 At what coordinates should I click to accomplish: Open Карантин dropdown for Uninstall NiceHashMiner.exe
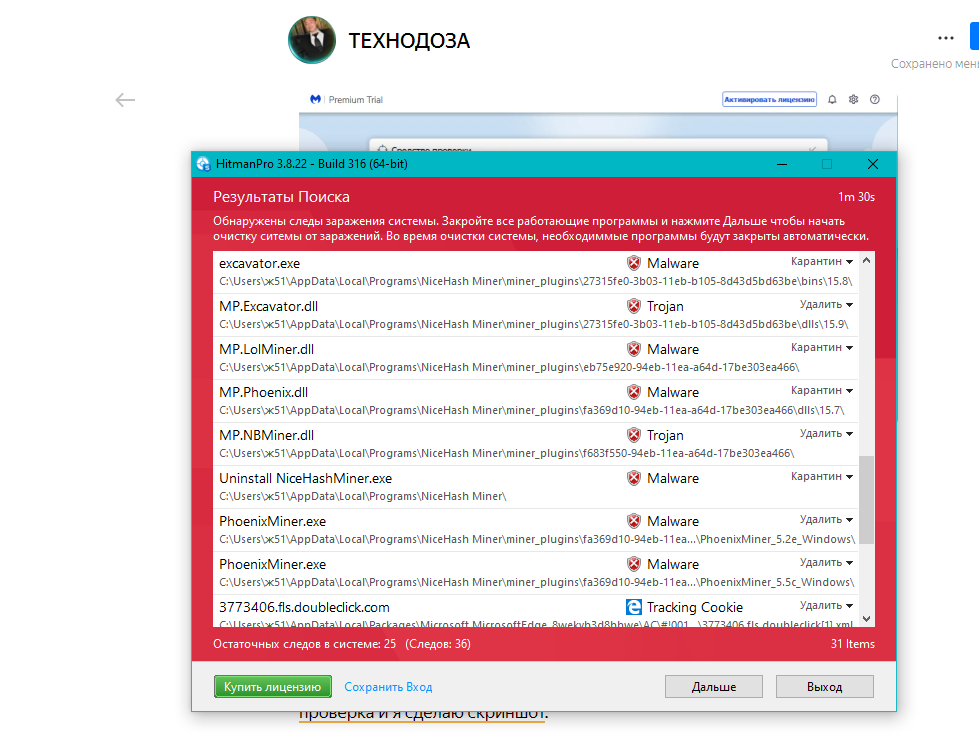click(x=822, y=476)
